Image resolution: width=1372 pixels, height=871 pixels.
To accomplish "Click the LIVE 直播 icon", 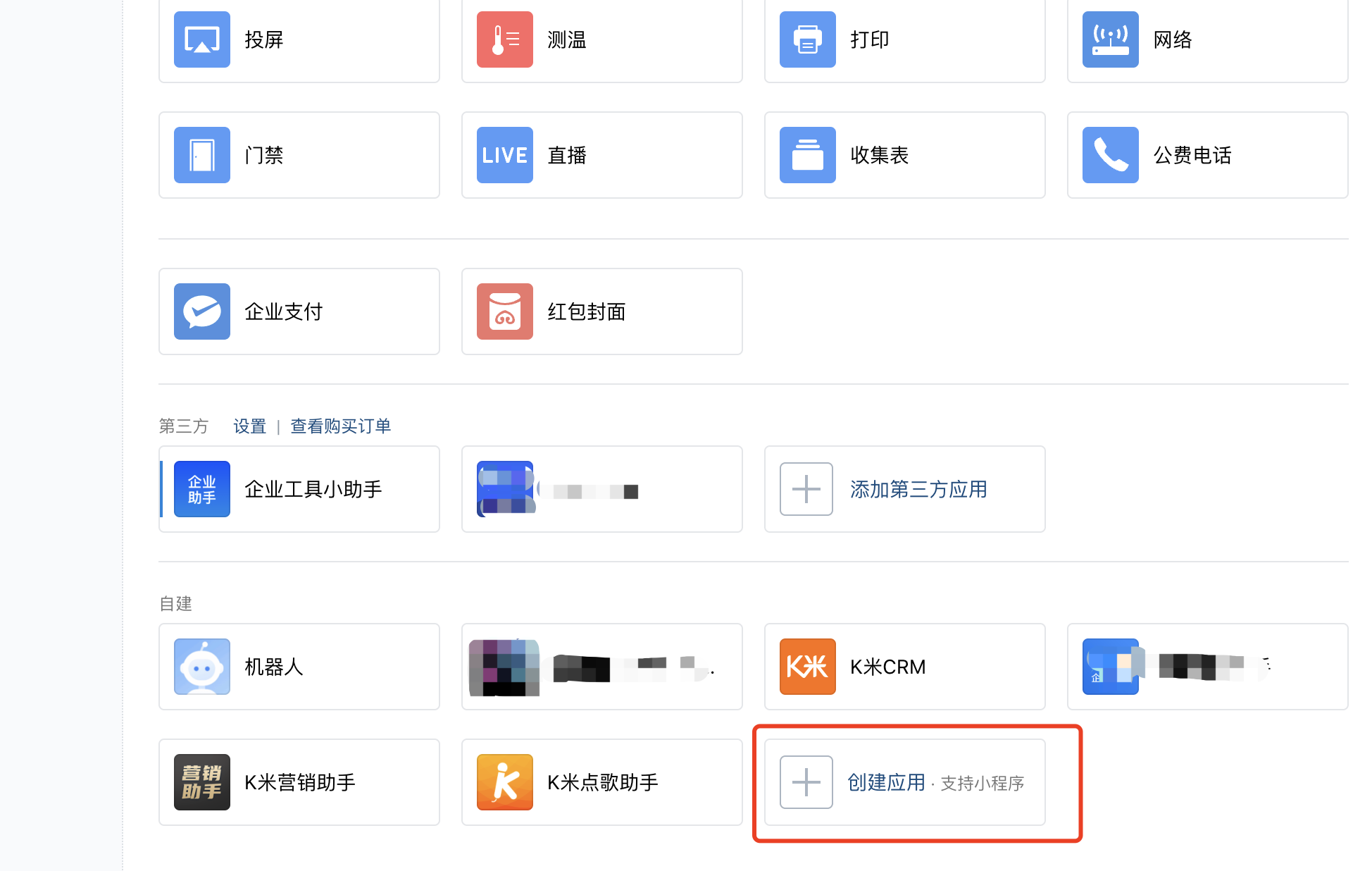I will (504, 155).
